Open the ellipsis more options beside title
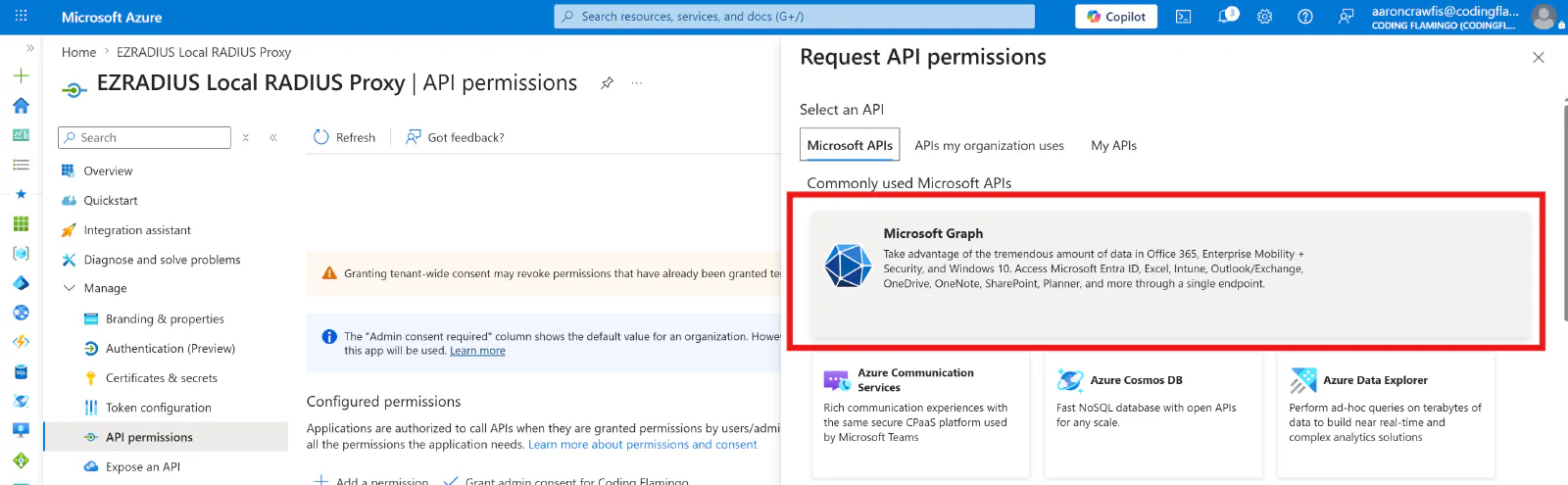The image size is (1568, 485). click(637, 83)
